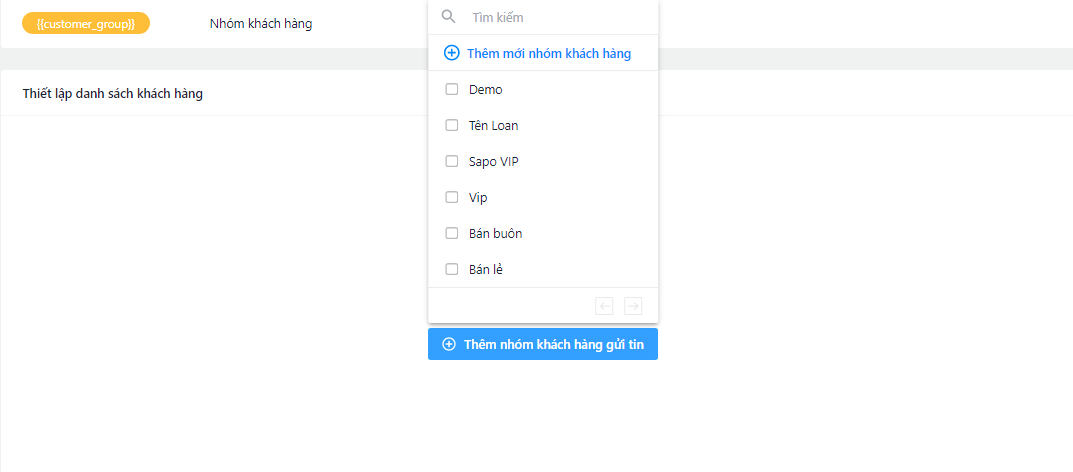
Task: Toggle the Vip group checkbox
Action: (452, 197)
